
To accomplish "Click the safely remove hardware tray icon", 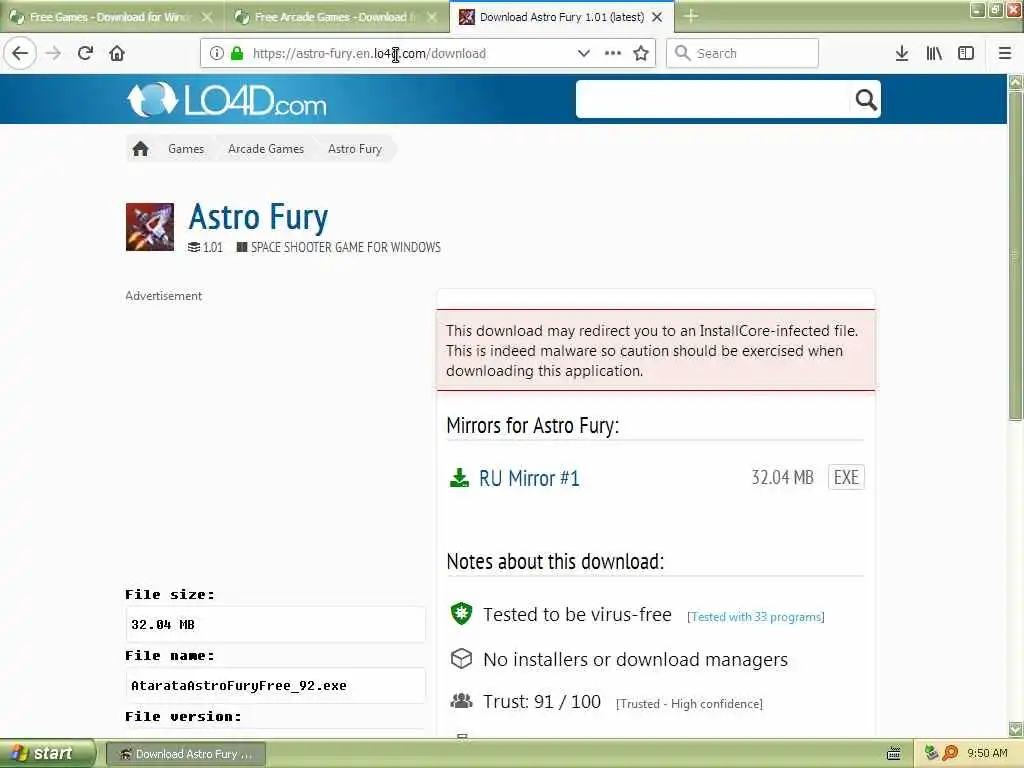I will coord(931,753).
